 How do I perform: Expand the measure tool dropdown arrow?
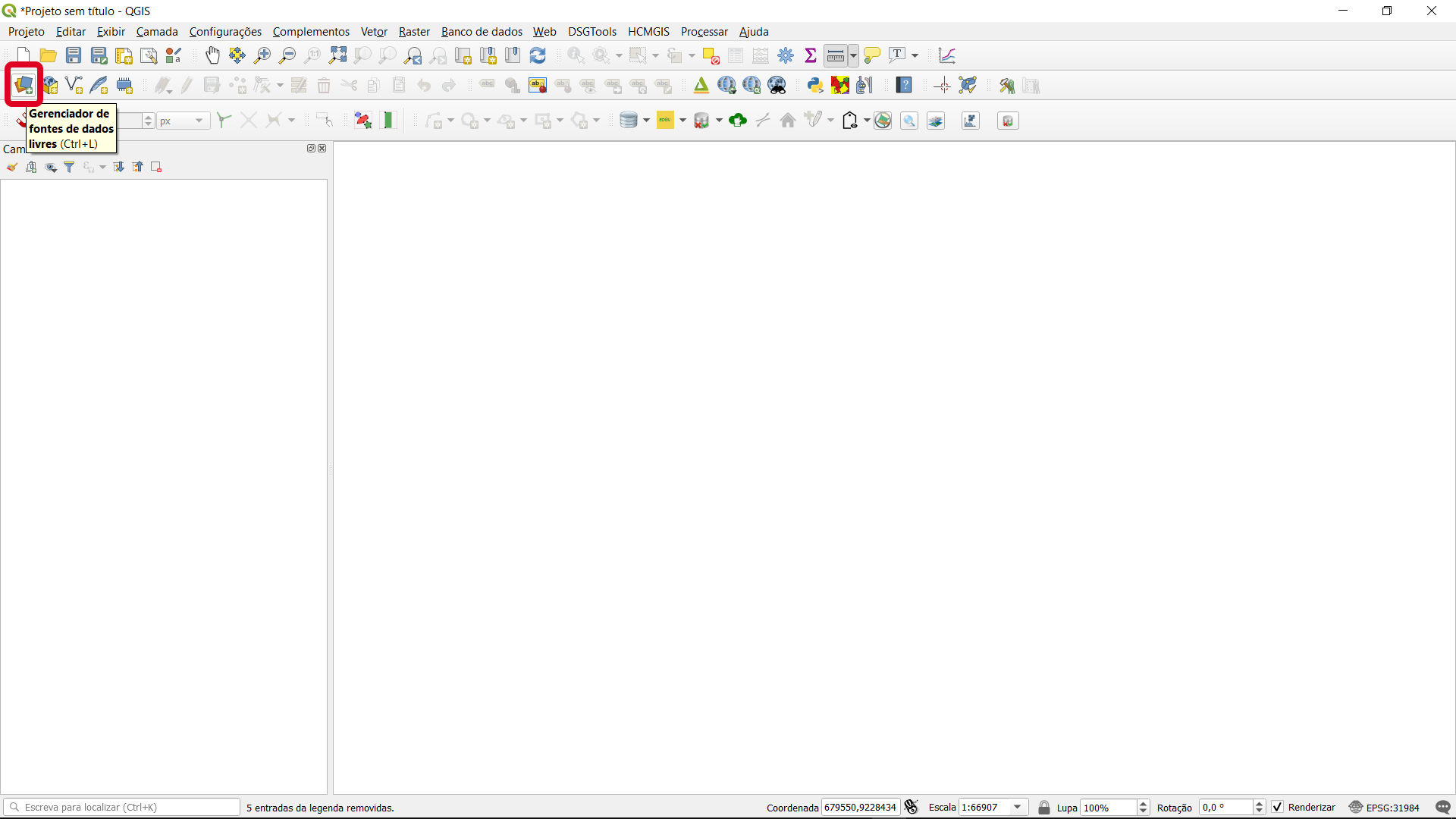853,55
